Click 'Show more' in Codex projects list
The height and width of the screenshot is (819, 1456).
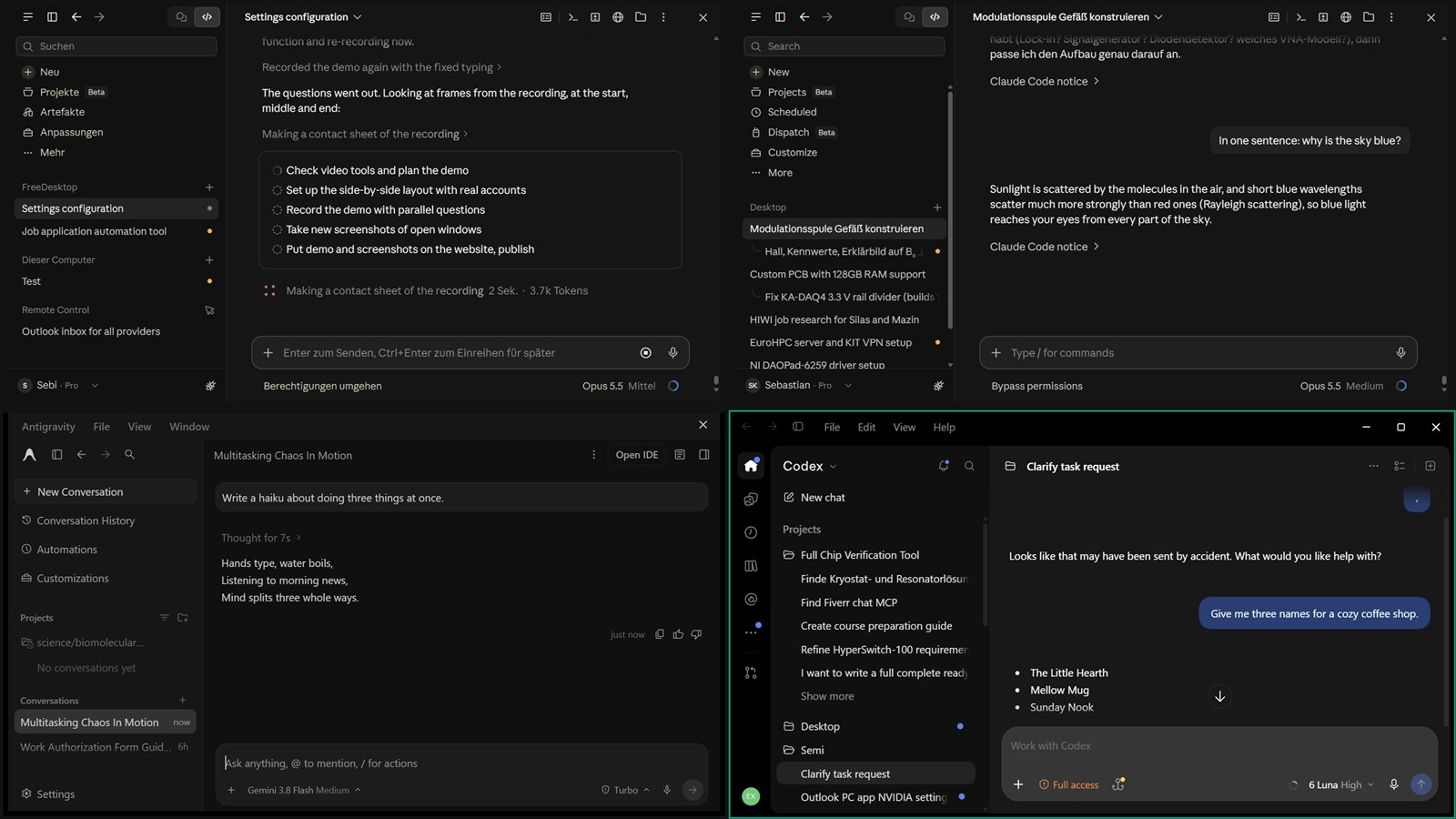point(827,696)
